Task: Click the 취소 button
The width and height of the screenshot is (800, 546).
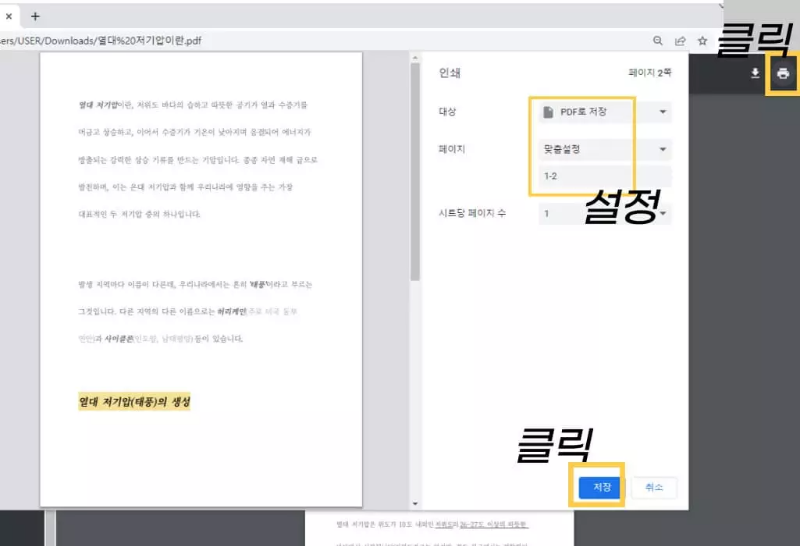Action: point(654,487)
